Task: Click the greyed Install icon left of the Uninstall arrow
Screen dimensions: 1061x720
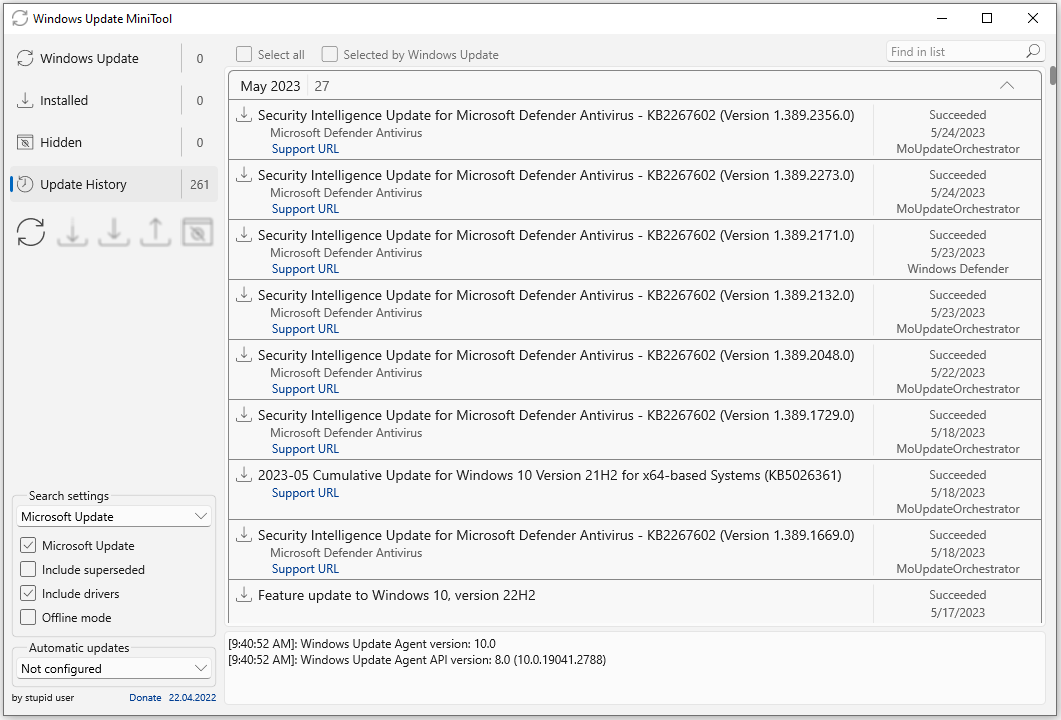Action: (114, 232)
